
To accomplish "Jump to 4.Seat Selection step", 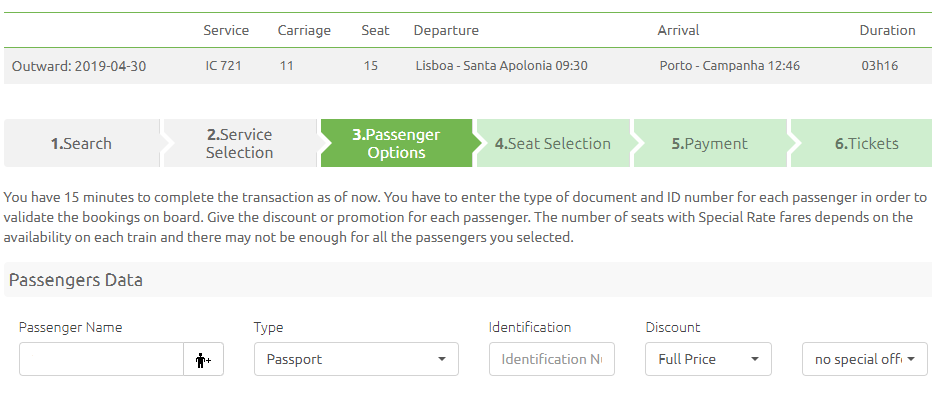I will tap(553, 143).
